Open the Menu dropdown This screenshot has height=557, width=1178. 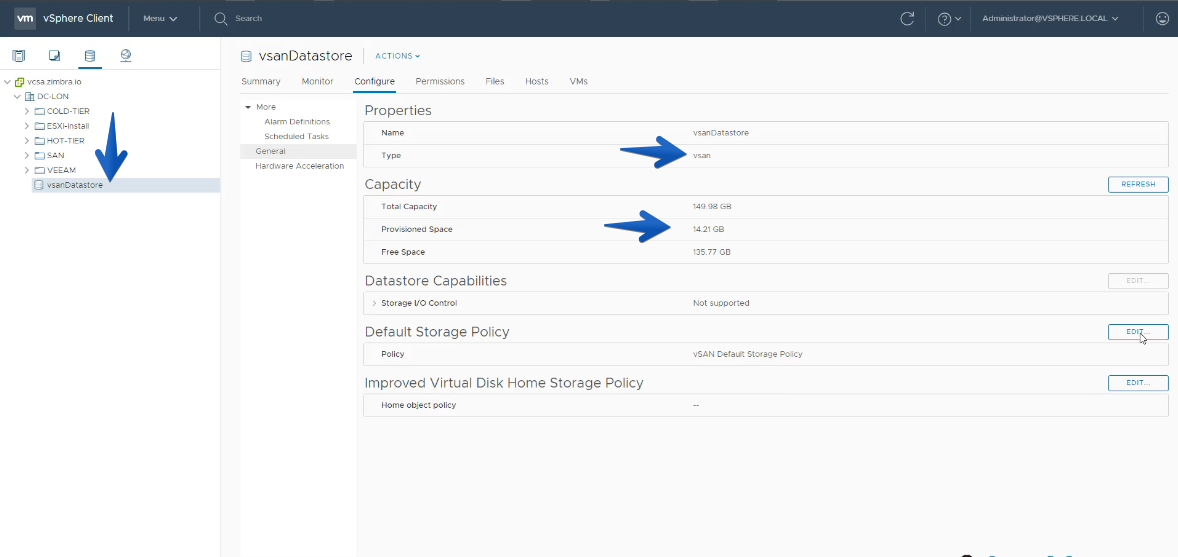tap(160, 18)
